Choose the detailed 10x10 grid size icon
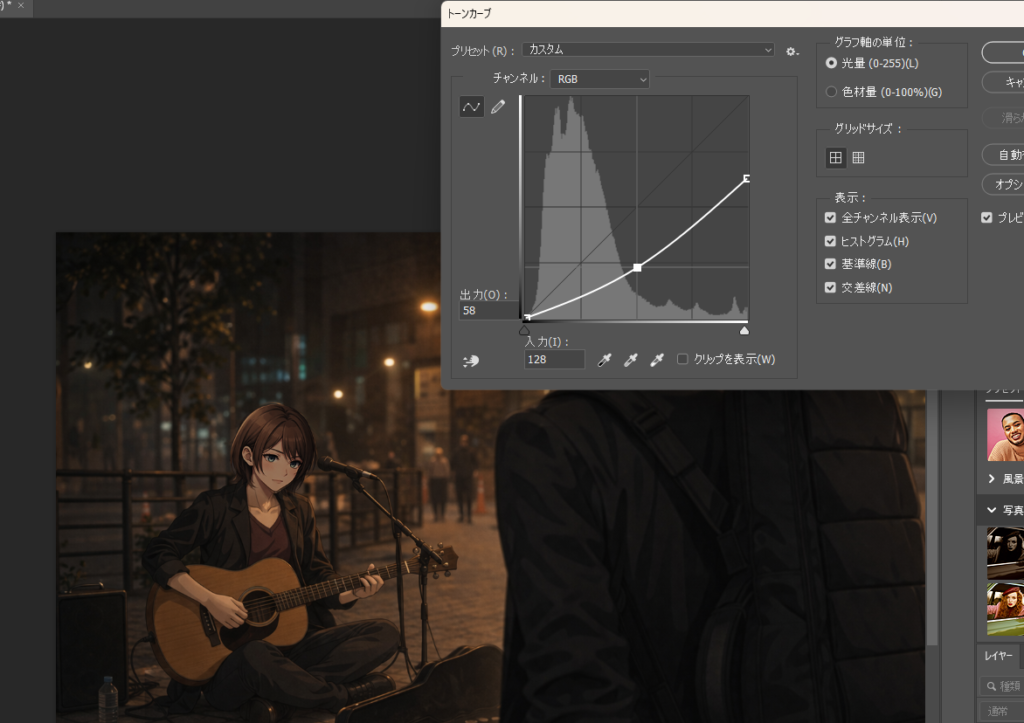Screen dimensions: 1024x723 (858, 157)
